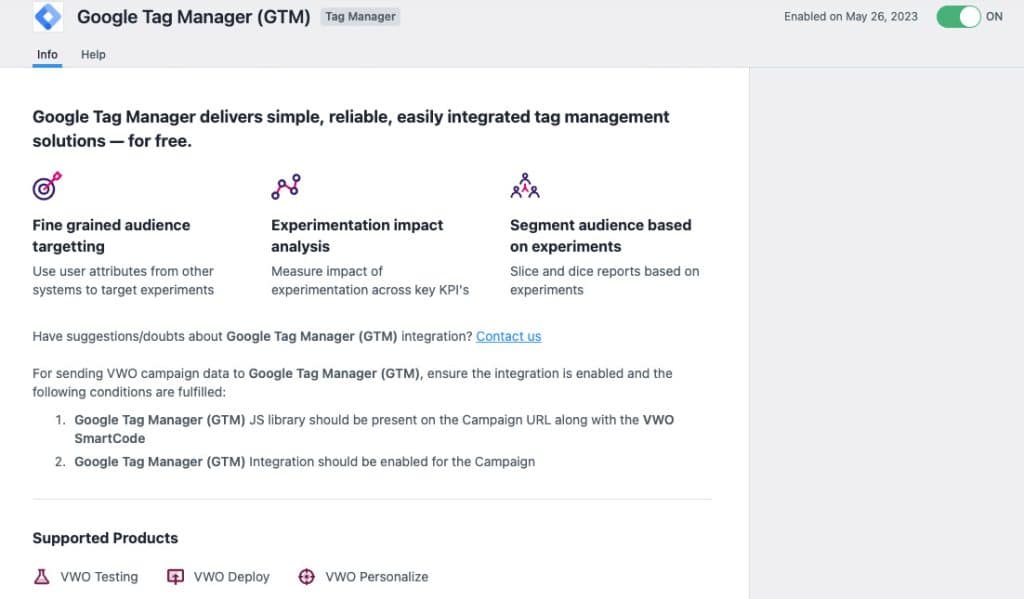Click the segment audience based on experiments icon

pos(524,184)
